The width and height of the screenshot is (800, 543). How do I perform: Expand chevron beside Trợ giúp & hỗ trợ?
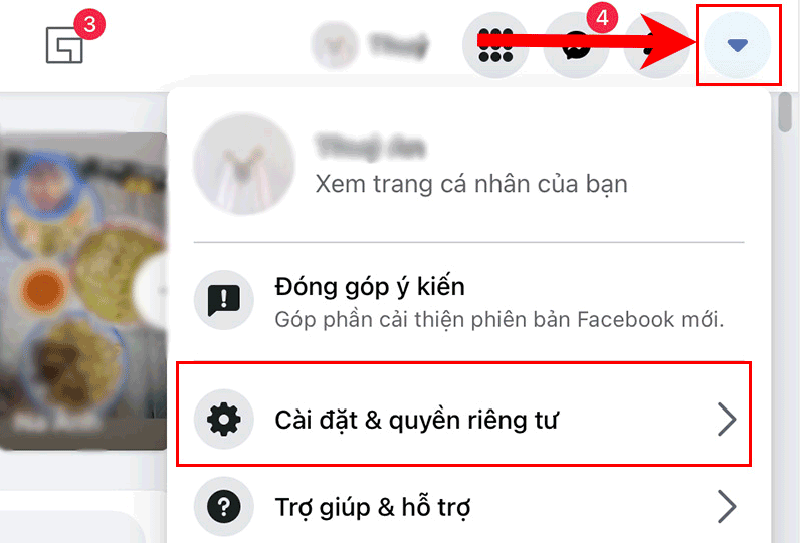point(727,506)
